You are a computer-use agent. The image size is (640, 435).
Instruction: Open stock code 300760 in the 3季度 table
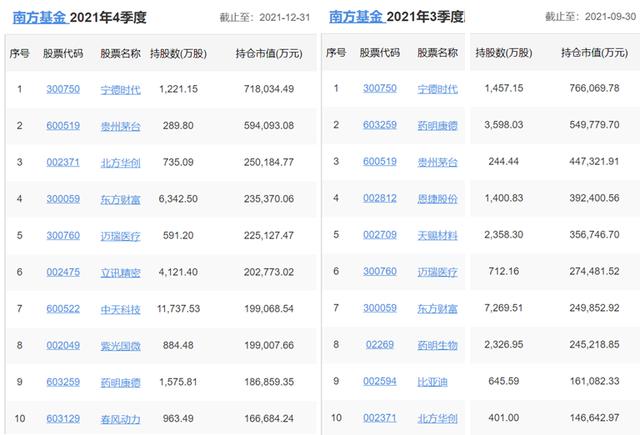tap(380, 271)
